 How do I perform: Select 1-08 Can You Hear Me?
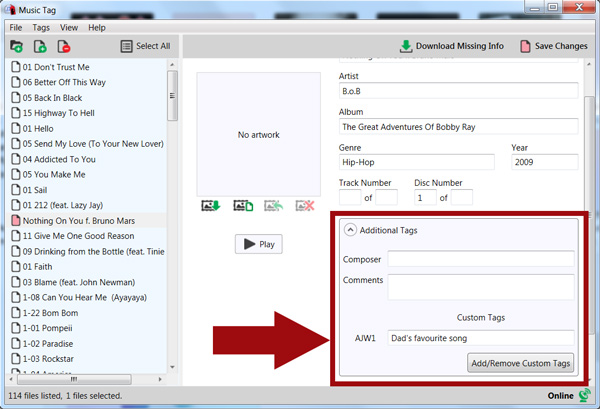(x=85, y=297)
